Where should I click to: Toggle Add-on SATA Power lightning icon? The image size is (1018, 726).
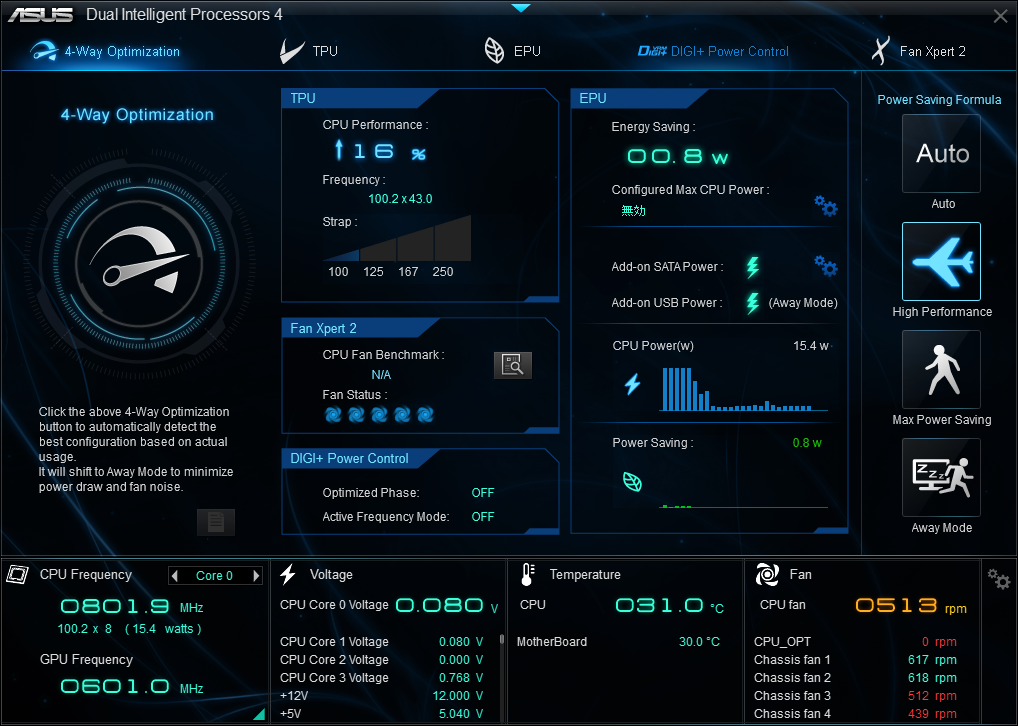pos(752,267)
